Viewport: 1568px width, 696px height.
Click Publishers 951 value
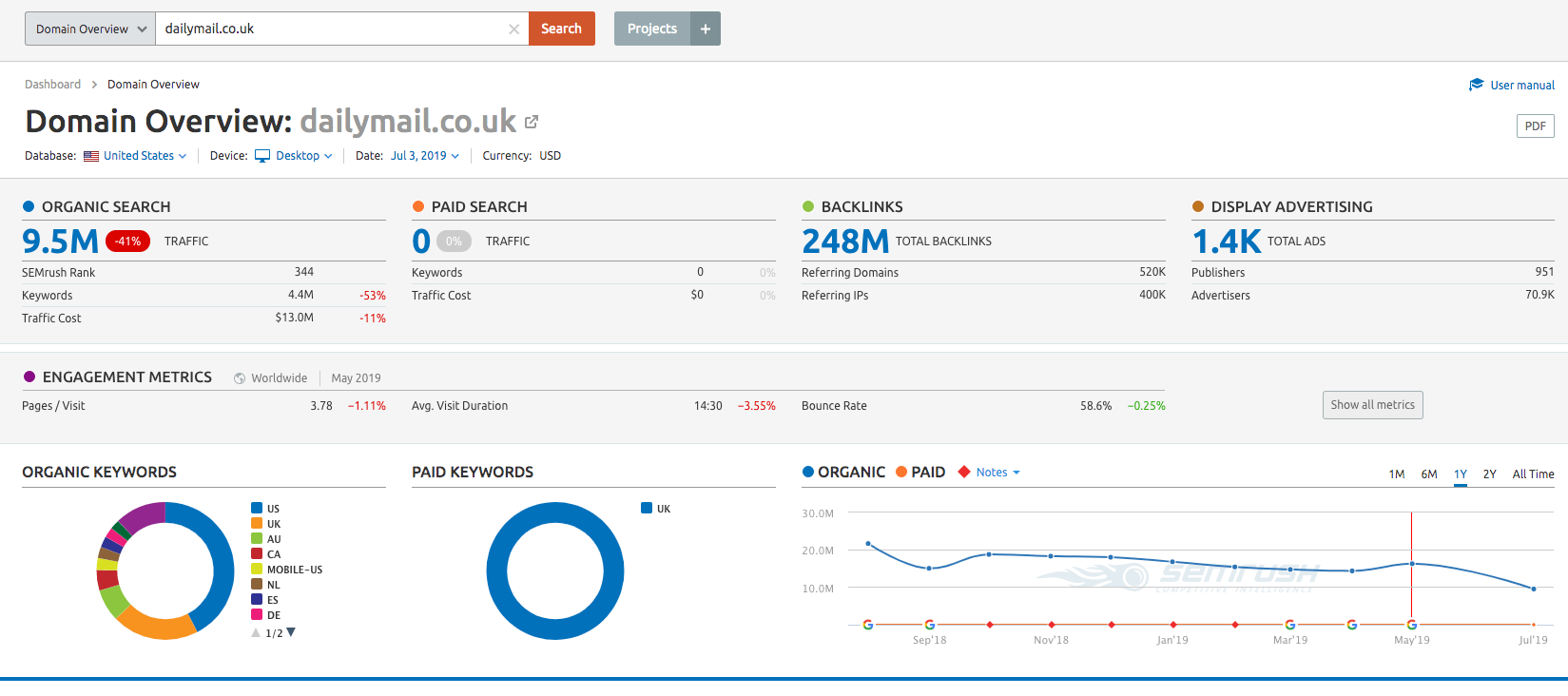point(1545,273)
